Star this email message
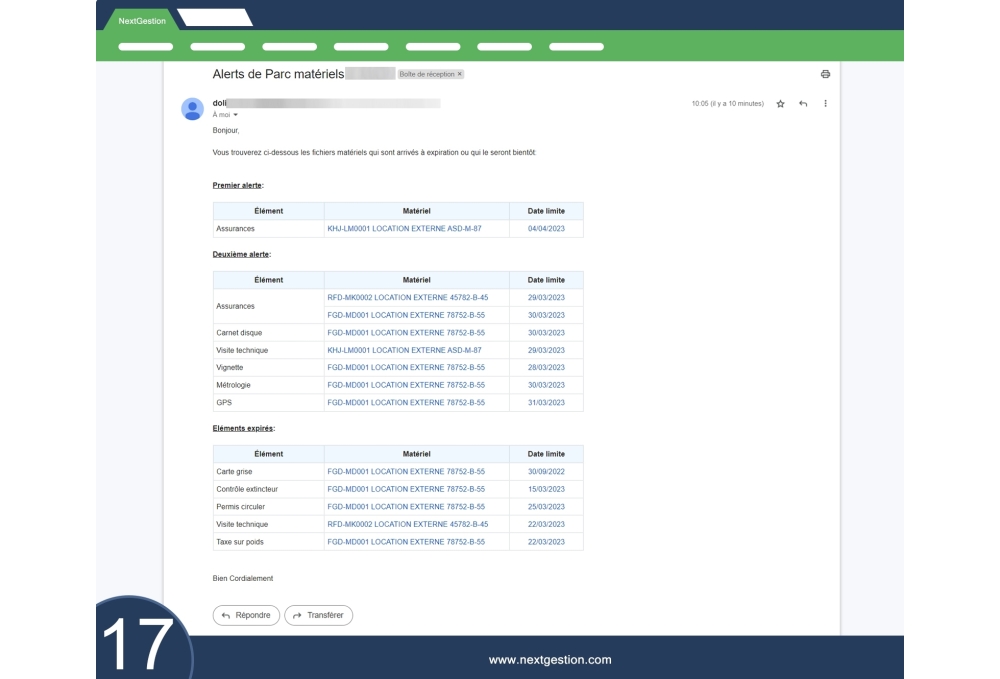Viewport: 1000px width, 679px height. pyautogui.click(x=780, y=104)
